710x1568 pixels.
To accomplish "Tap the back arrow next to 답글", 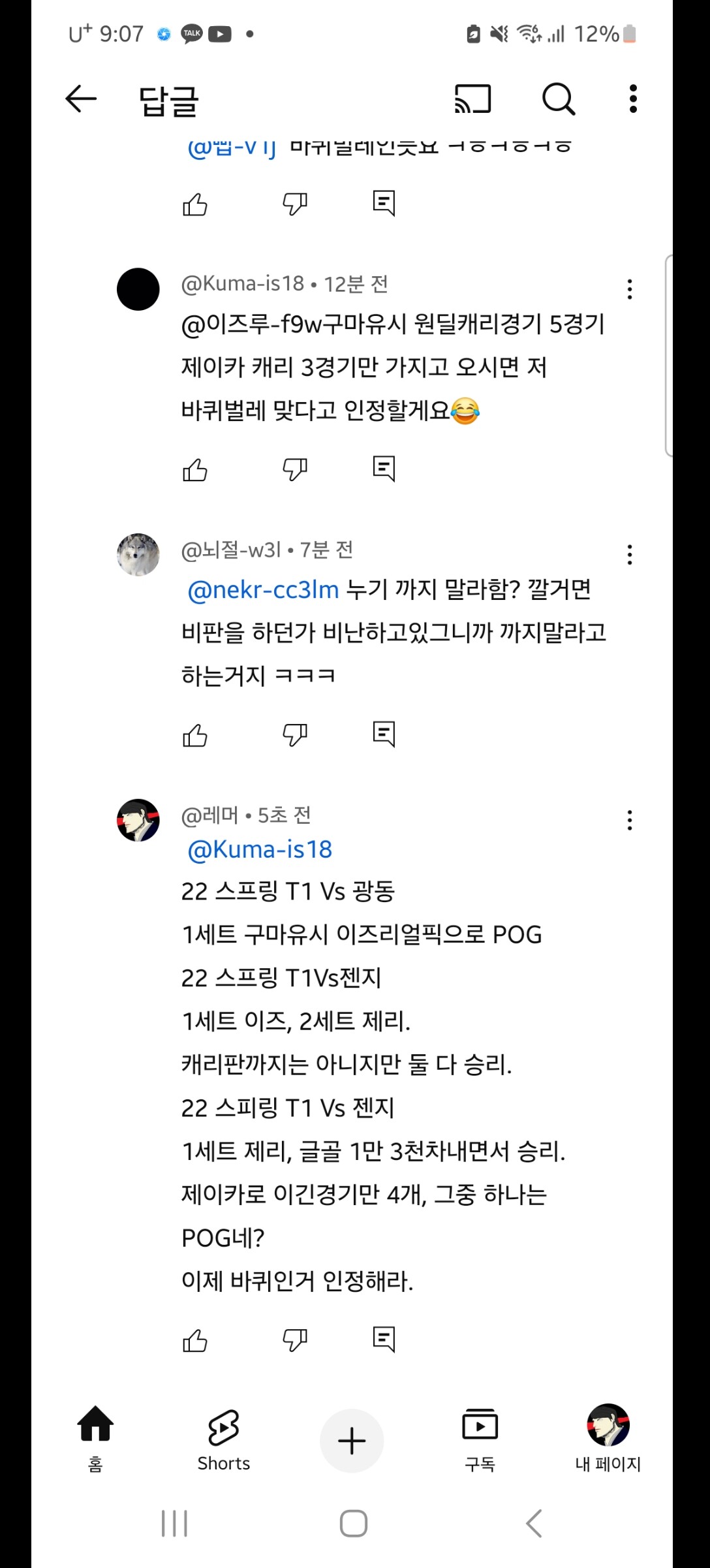I will [x=81, y=99].
